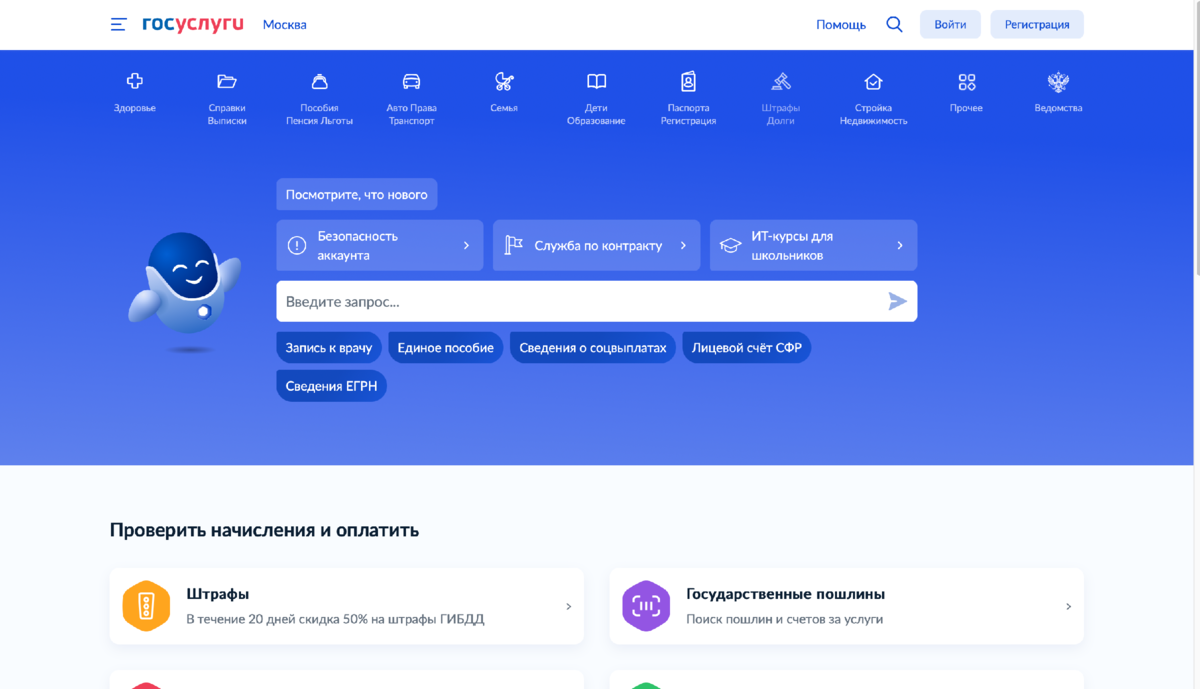This screenshot has width=1200, height=689.
Task: Open Авто Права Транспорт car icon
Action: pyautogui.click(x=411, y=82)
